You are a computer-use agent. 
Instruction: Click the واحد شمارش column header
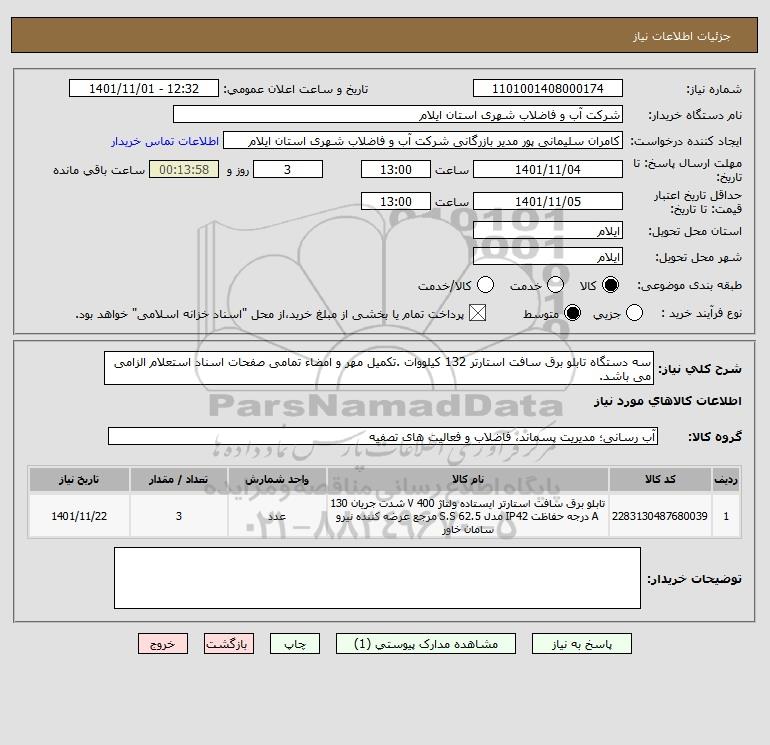[x=277, y=479]
